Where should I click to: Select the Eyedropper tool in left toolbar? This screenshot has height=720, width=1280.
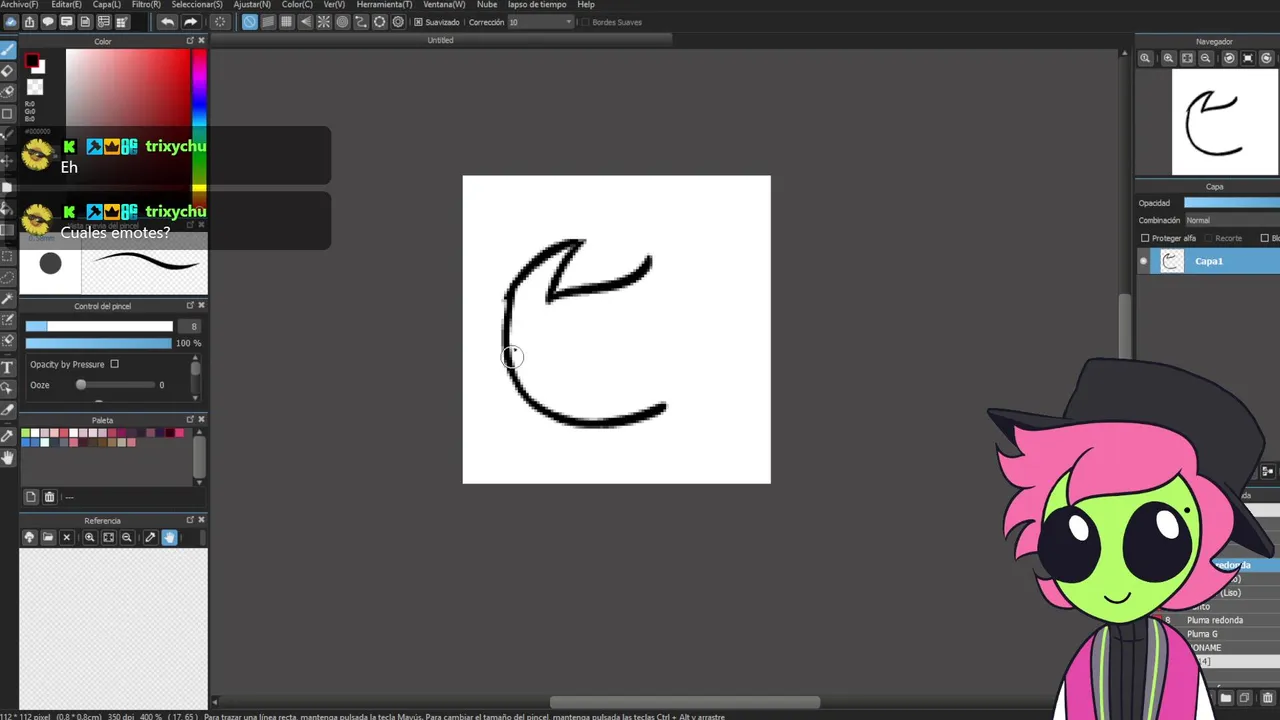tap(7, 436)
